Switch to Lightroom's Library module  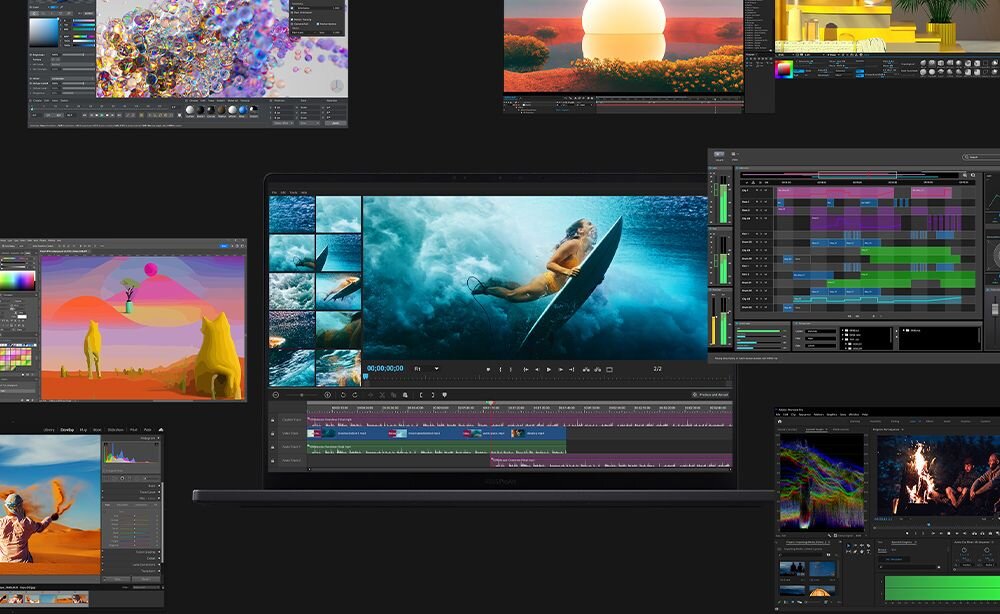tap(48, 430)
